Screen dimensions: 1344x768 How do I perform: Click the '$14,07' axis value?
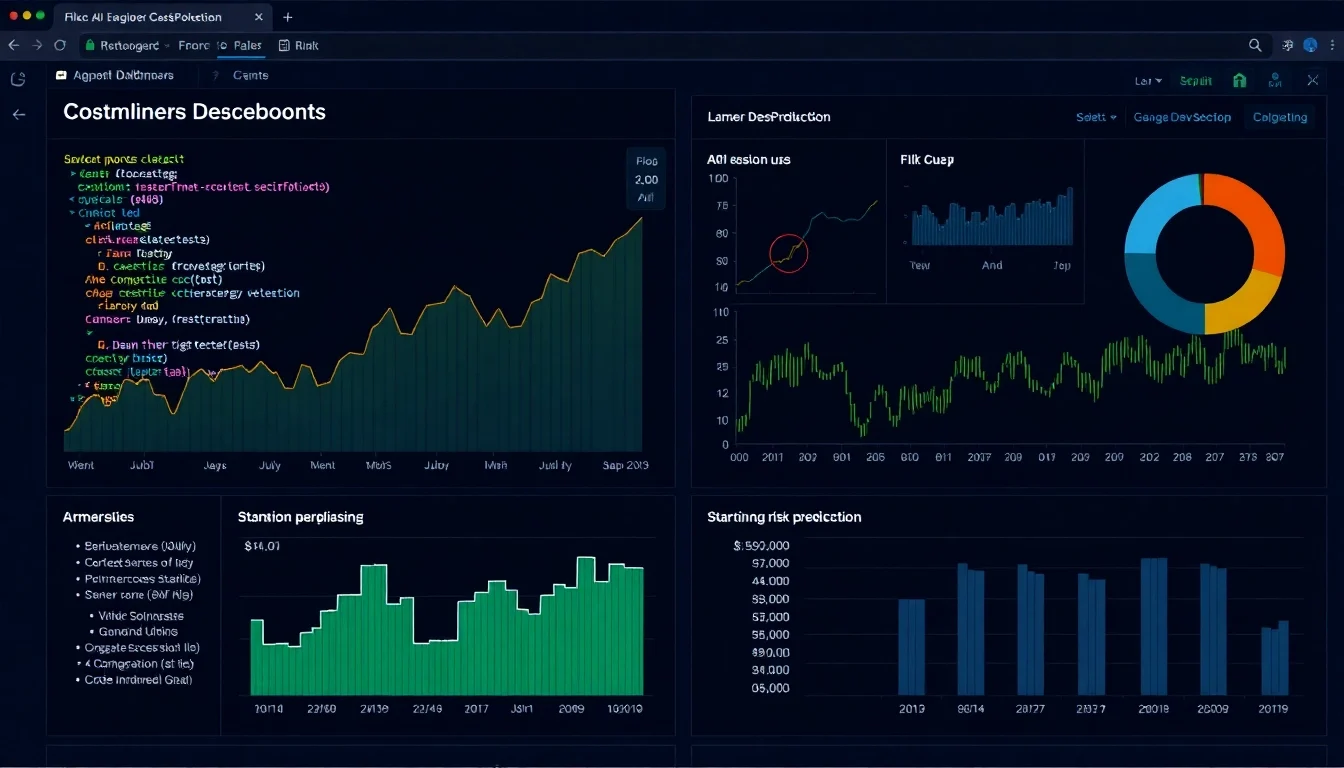pyautogui.click(x=262, y=547)
